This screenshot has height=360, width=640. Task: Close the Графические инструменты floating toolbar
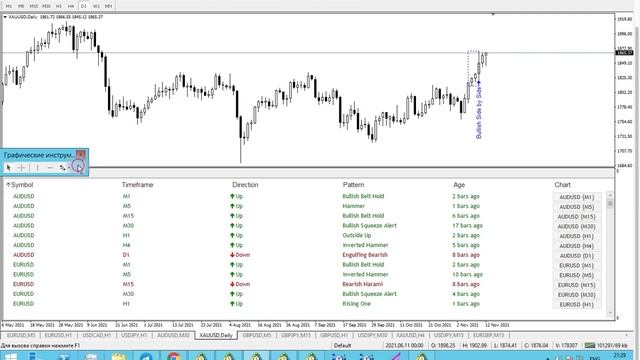81,154
